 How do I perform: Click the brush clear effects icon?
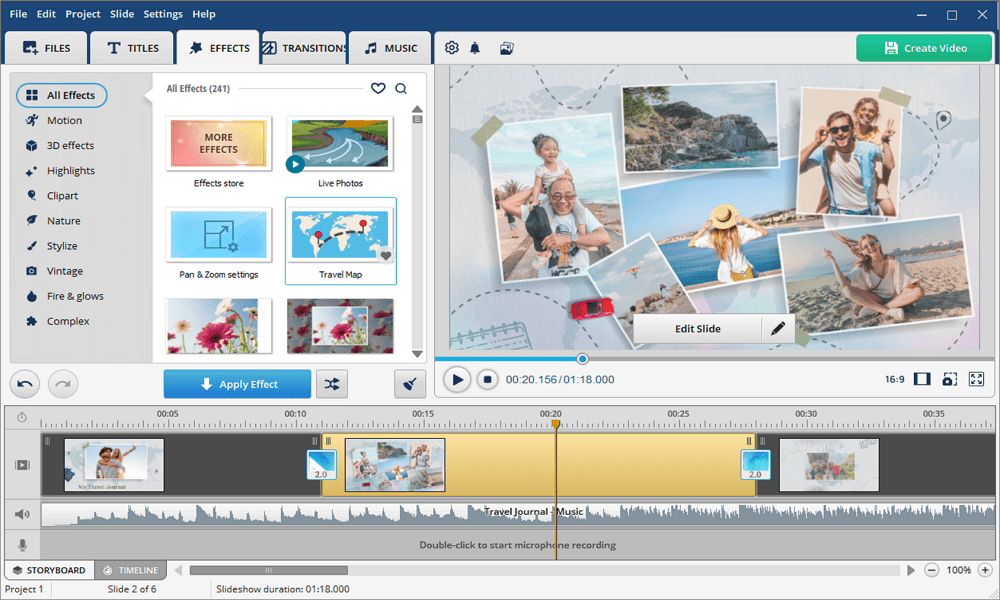(408, 384)
